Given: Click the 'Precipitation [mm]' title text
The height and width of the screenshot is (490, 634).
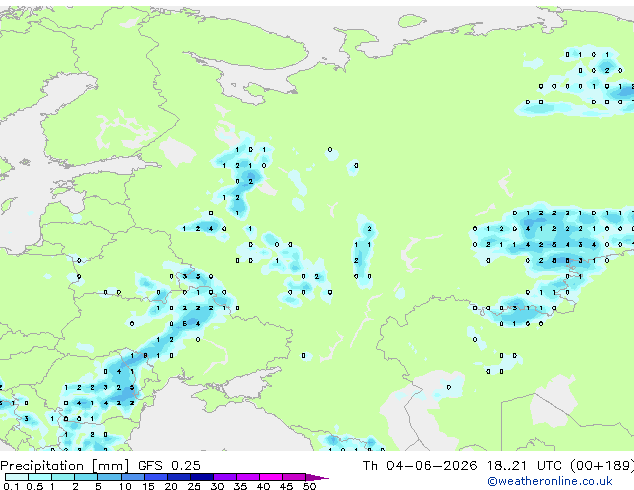Looking at the screenshot, I should point(65,466).
